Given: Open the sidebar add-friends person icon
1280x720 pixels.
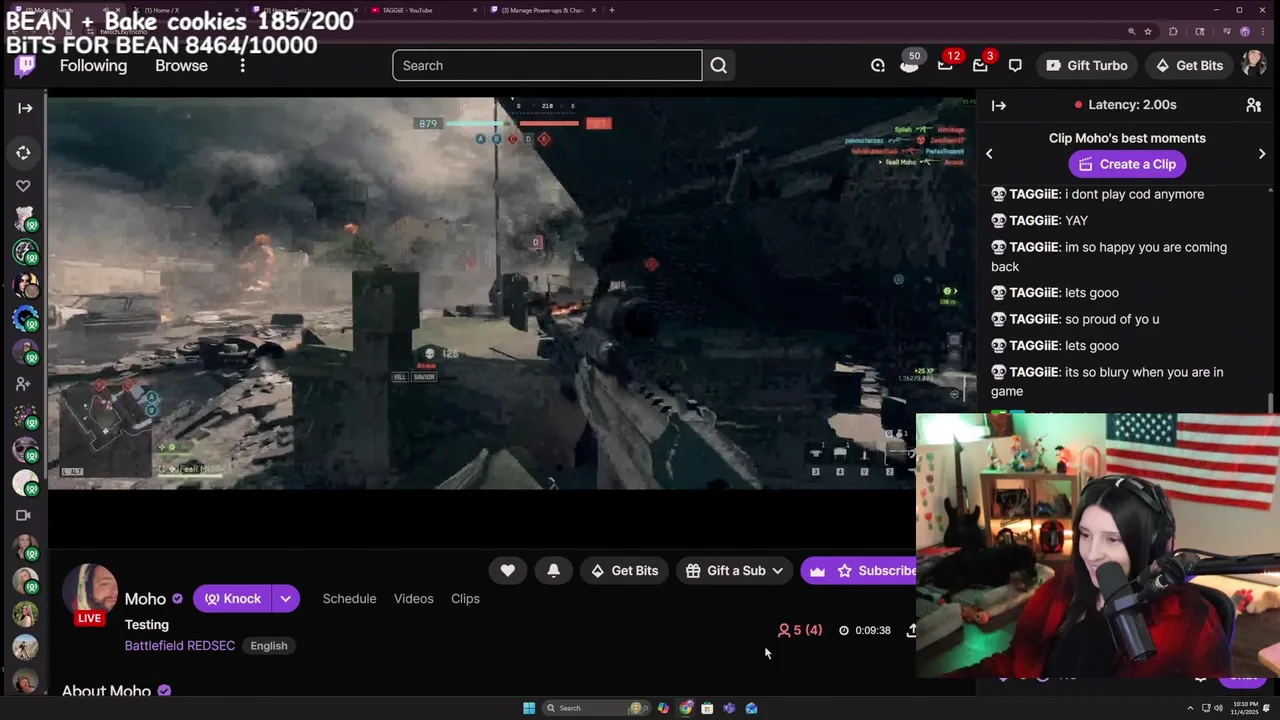Looking at the screenshot, I should click(24, 384).
